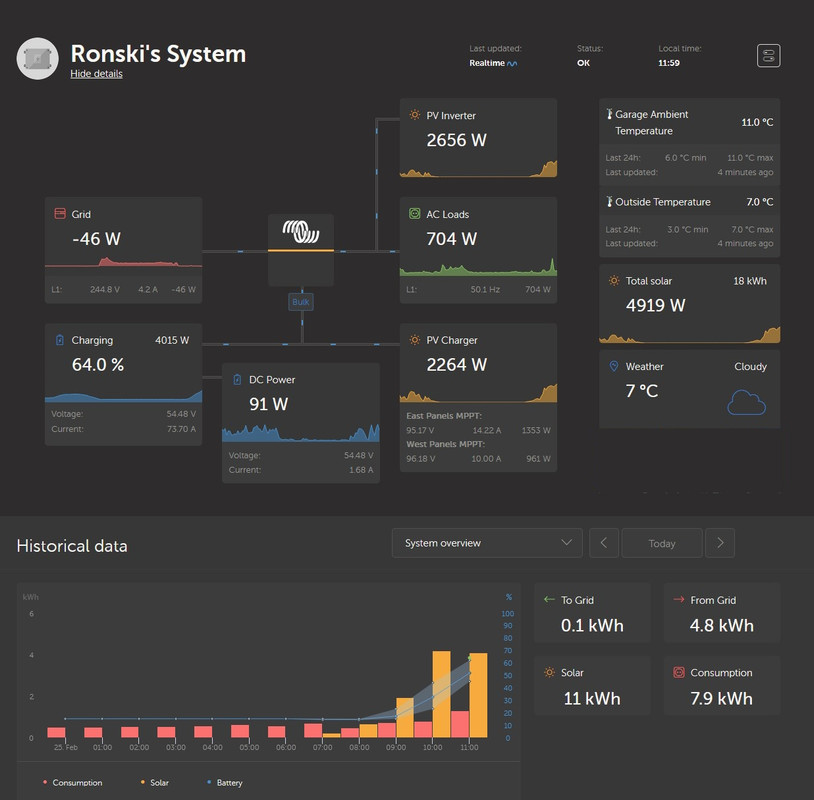
Task: Click the 11:00 red consumption bar
Action: (x=460, y=724)
